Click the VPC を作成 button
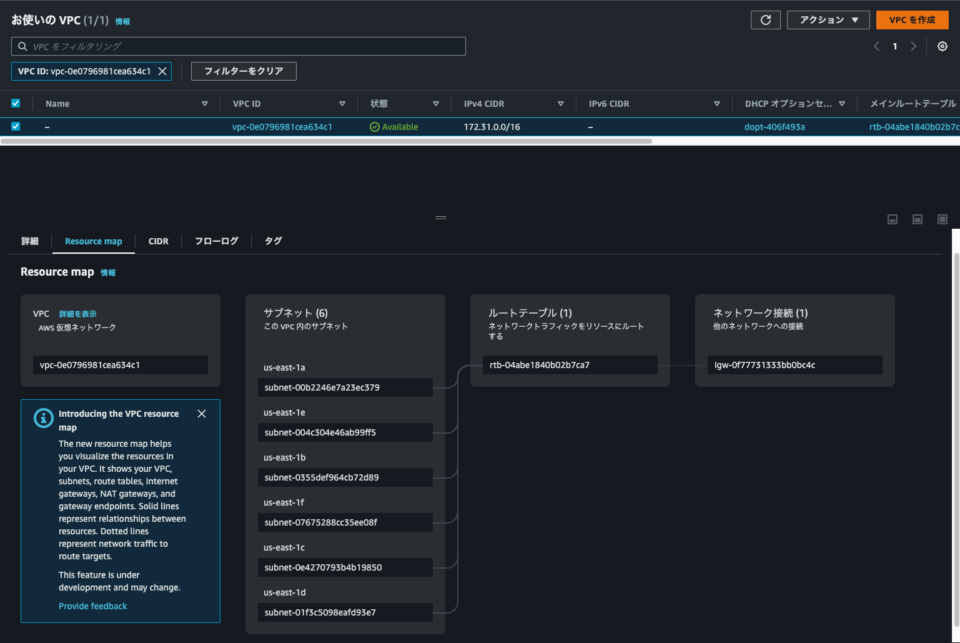This screenshot has width=960, height=643. (x=911, y=20)
